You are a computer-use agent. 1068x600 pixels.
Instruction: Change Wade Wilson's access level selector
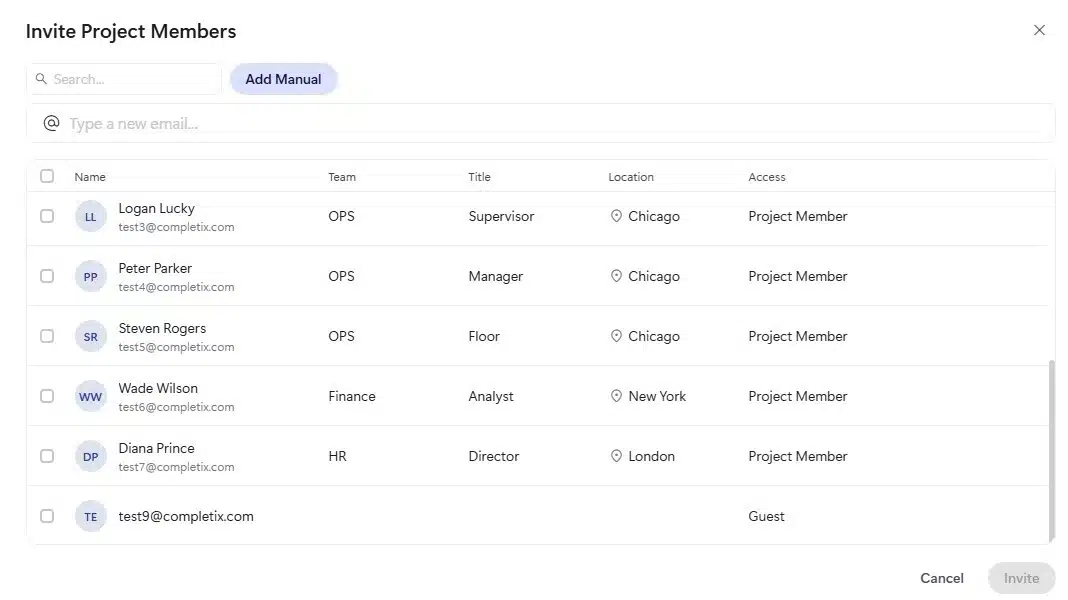point(797,395)
